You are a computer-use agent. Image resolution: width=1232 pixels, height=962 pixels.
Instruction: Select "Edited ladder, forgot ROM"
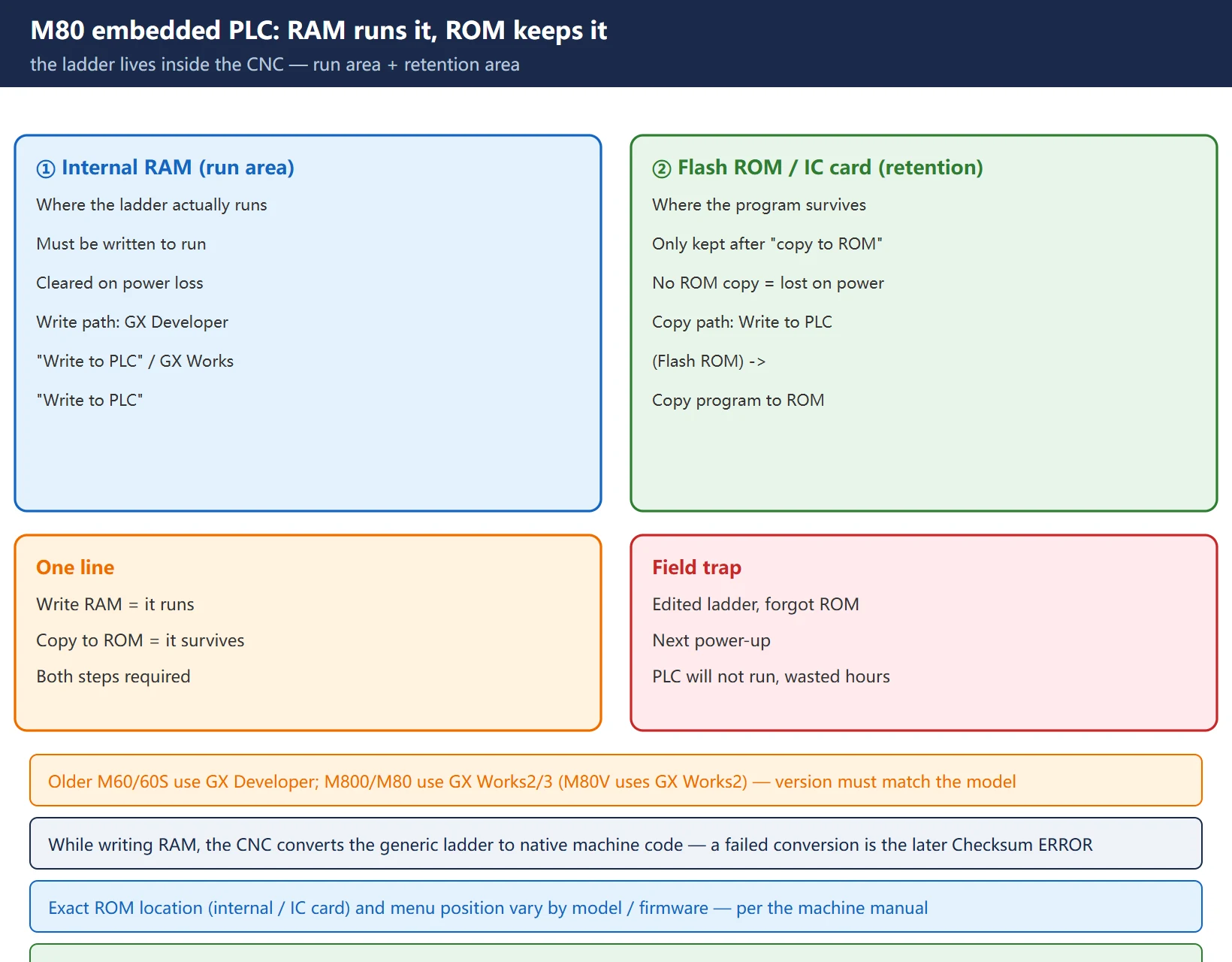[756, 605]
